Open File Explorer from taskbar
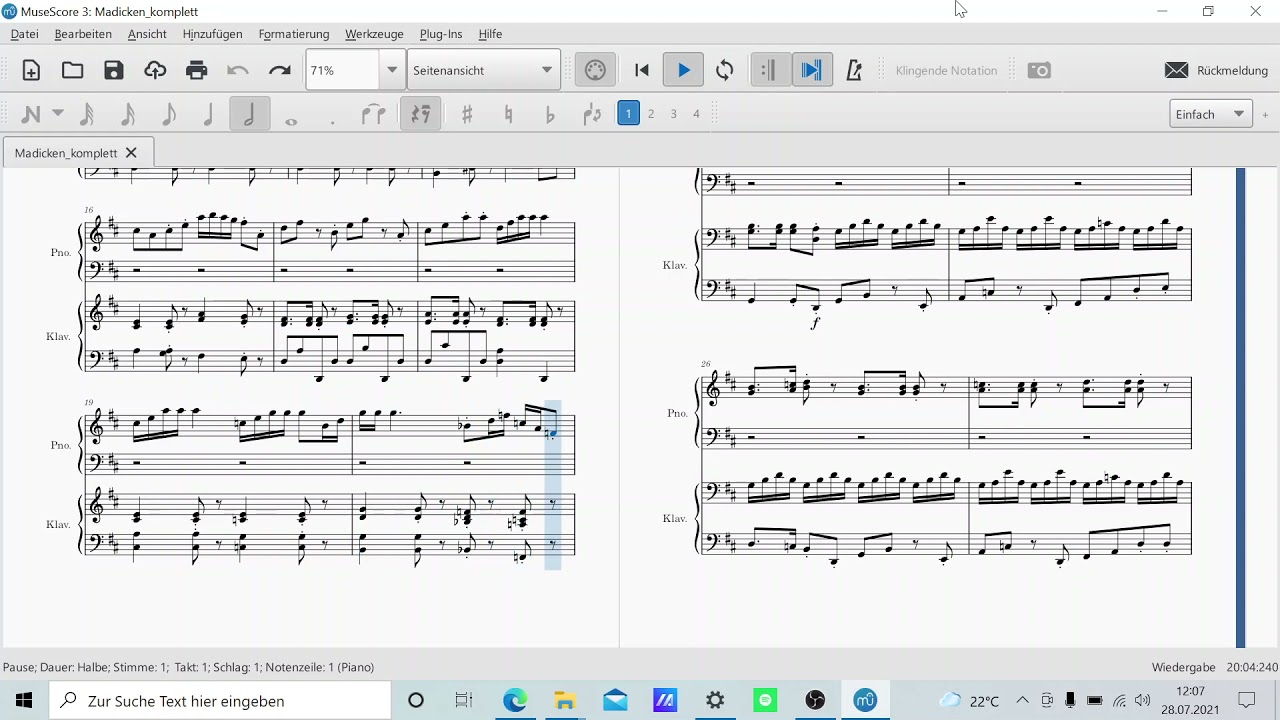 click(565, 700)
